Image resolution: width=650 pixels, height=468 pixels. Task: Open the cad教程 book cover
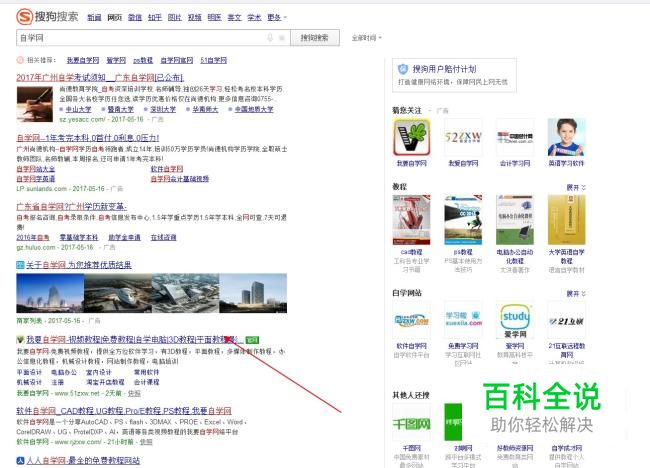[411, 220]
